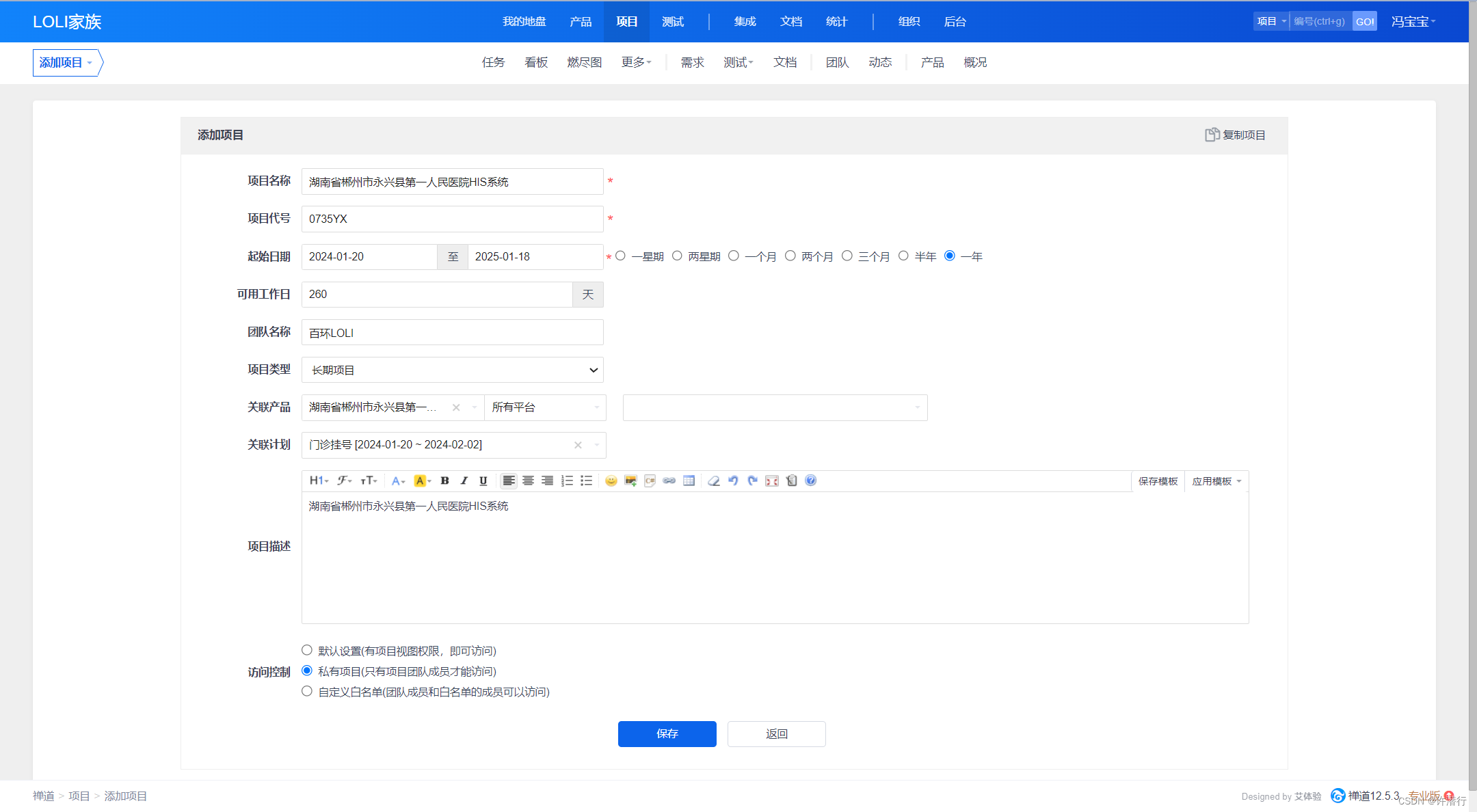This screenshot has height=812, width=1477.
Task: Open the search type 项目 dropdown
Action: (1271, 21)
